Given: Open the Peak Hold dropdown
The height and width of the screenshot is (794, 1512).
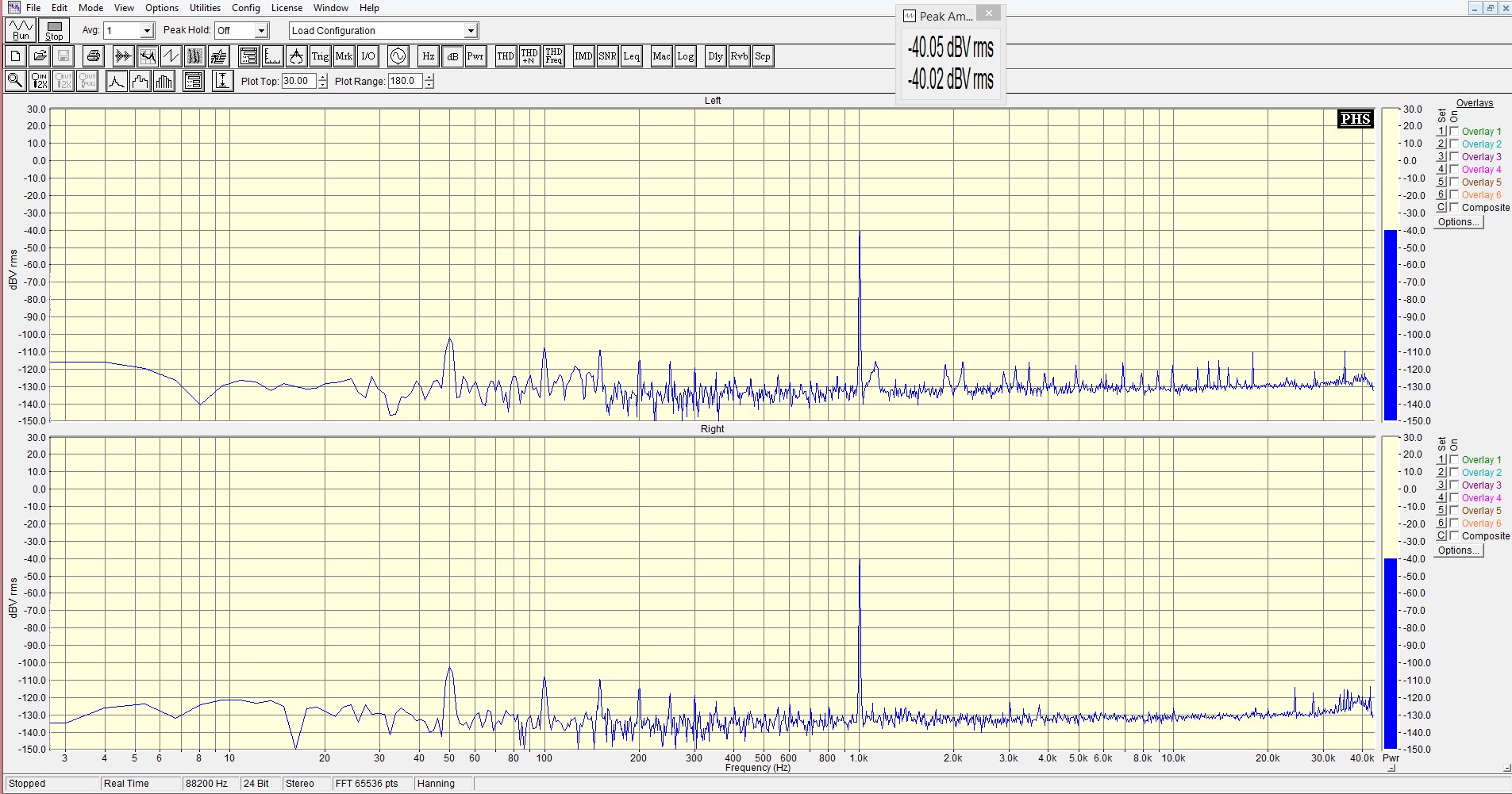Looking at the screenshot, I should coord(262,31).
